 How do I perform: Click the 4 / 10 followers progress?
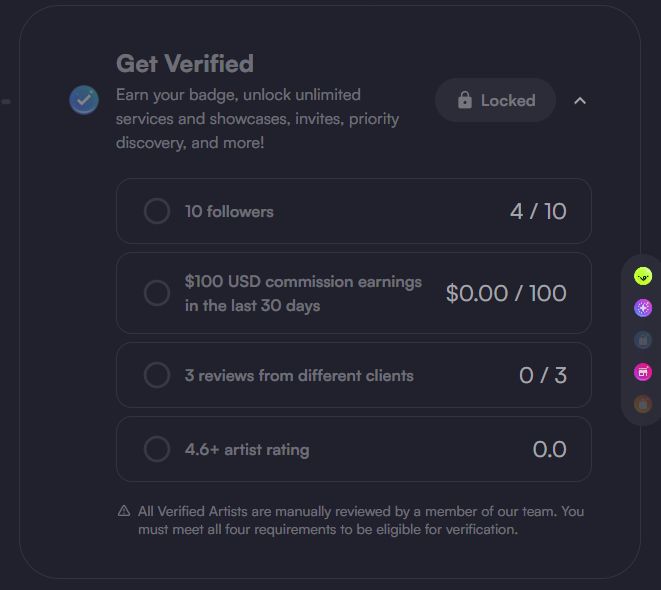pos(538,211)
